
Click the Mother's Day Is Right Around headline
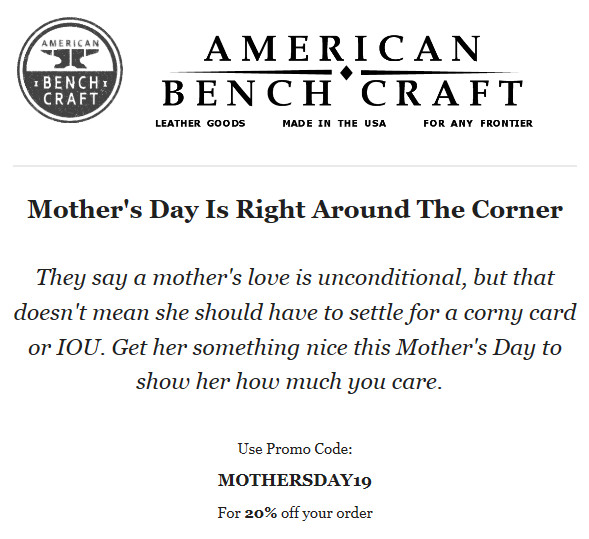coord(295,210)
